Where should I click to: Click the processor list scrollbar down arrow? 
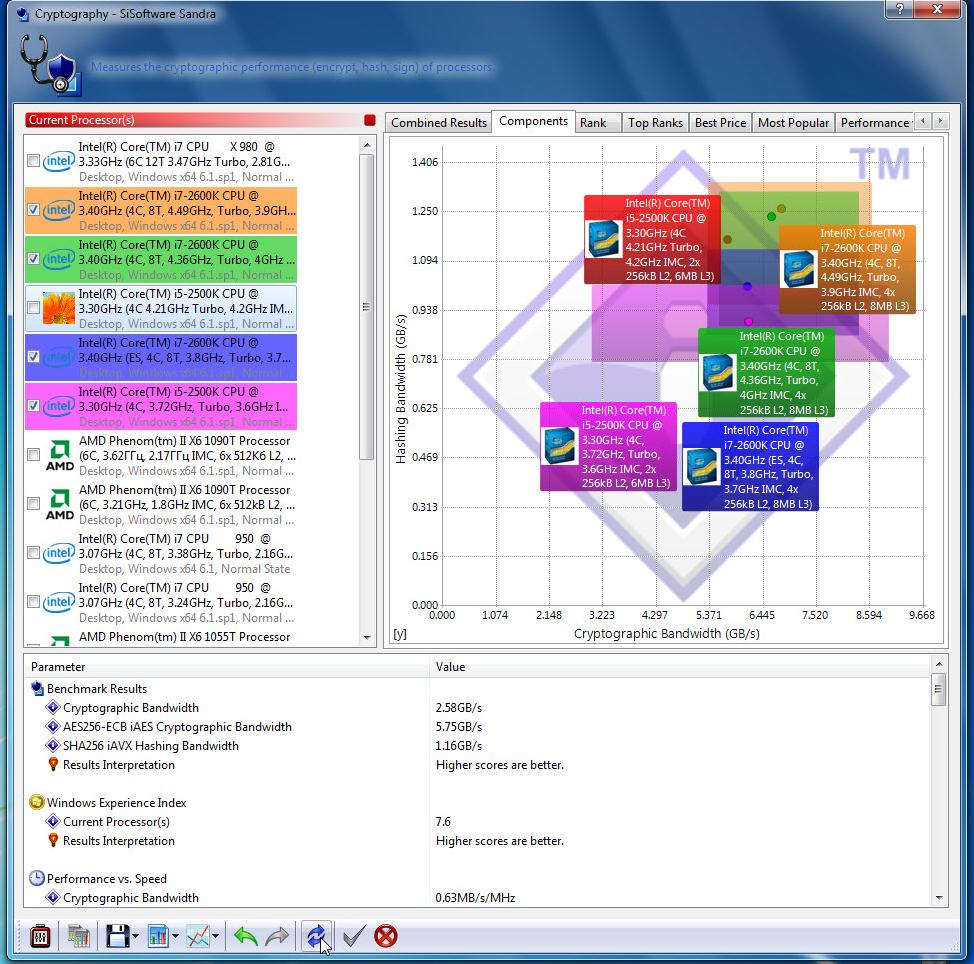(x=367, y=638)
